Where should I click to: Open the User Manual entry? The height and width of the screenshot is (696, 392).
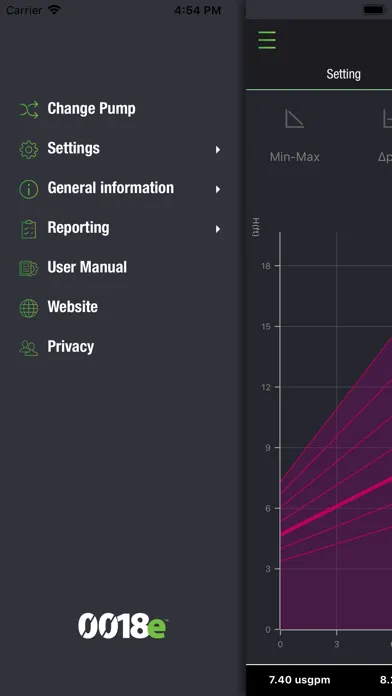[87, 267]
